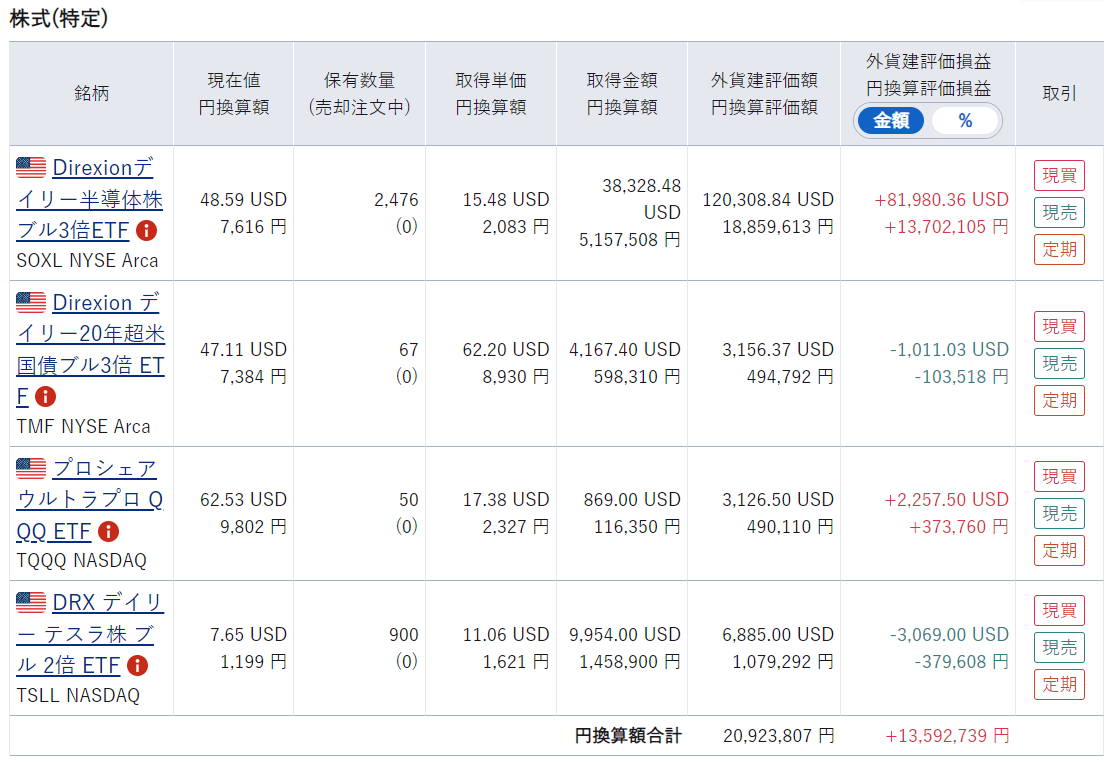Click the 120,308.84 USD valuation

(x=768, y=199)
